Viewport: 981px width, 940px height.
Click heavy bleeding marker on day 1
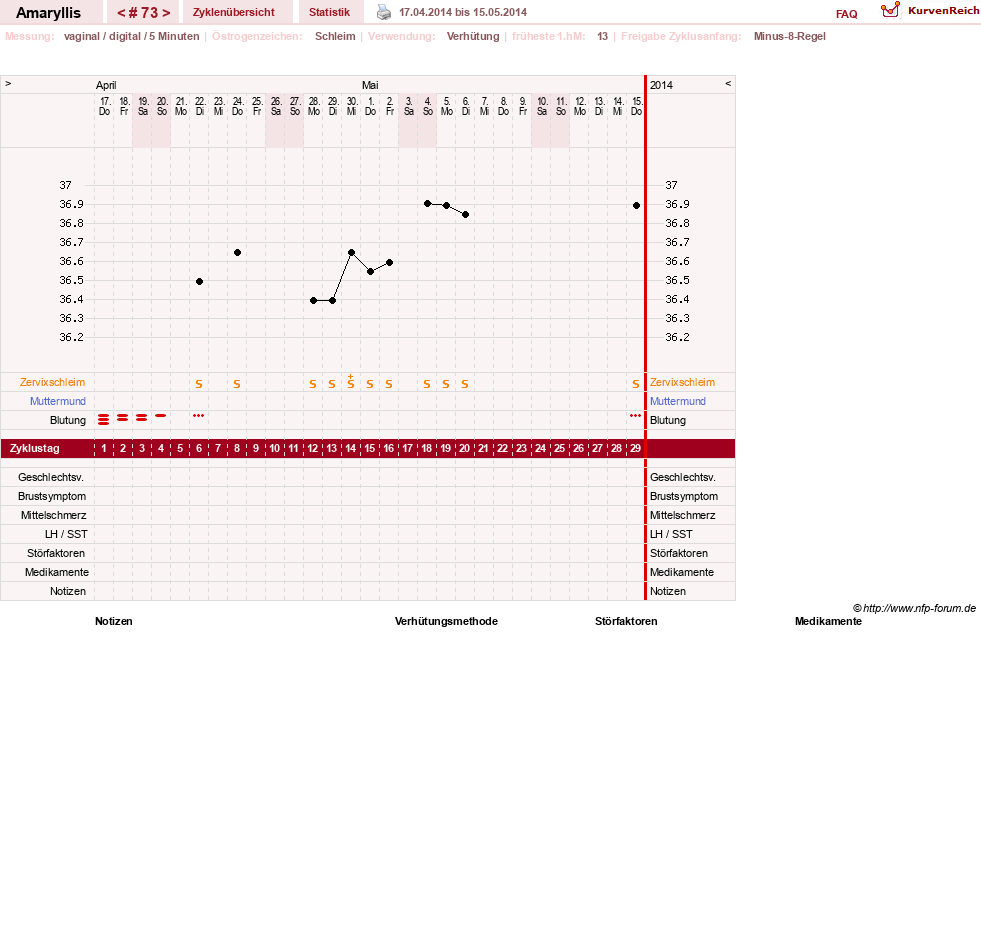click(103, 419)
